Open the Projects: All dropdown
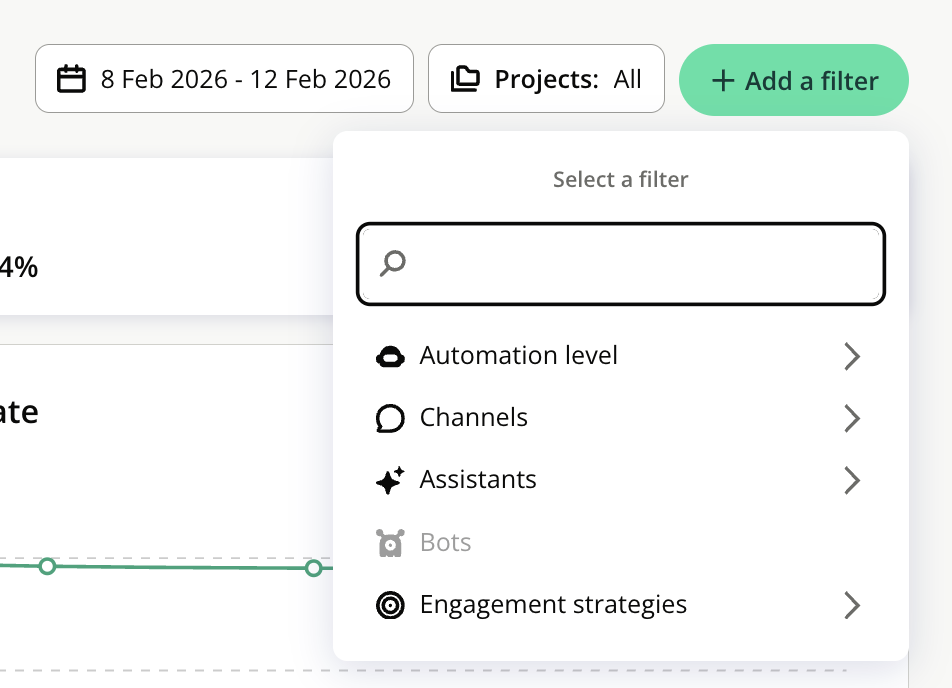 [567, 79]
